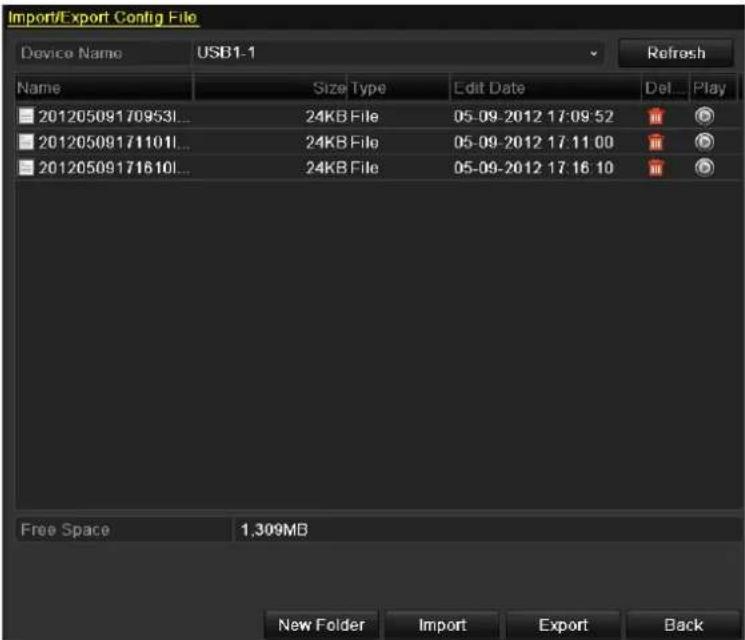Click the 1,309MB free space value
Viewport: 745px width, 640px height.
click(x=274, y=530)
